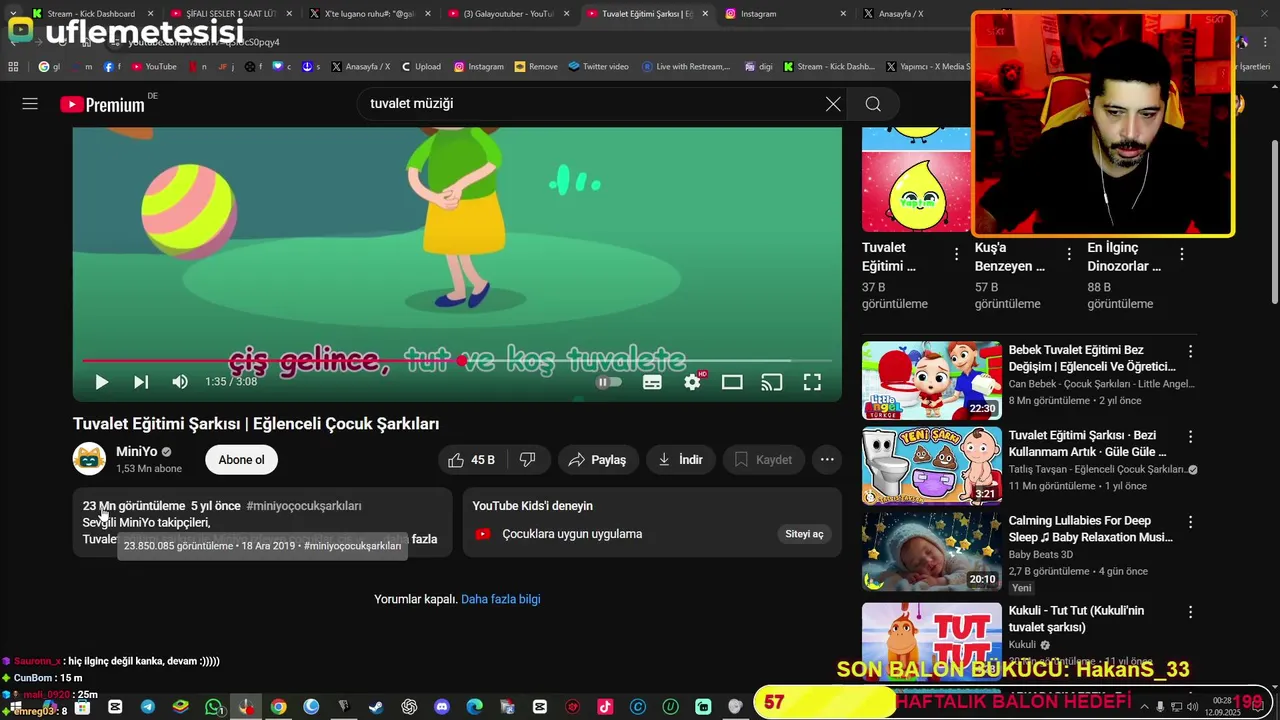The width and height of the screenshot is (1280, 720).
Task: Open options for Calming Lullabies video
Action: click(x=1190, y=522)
